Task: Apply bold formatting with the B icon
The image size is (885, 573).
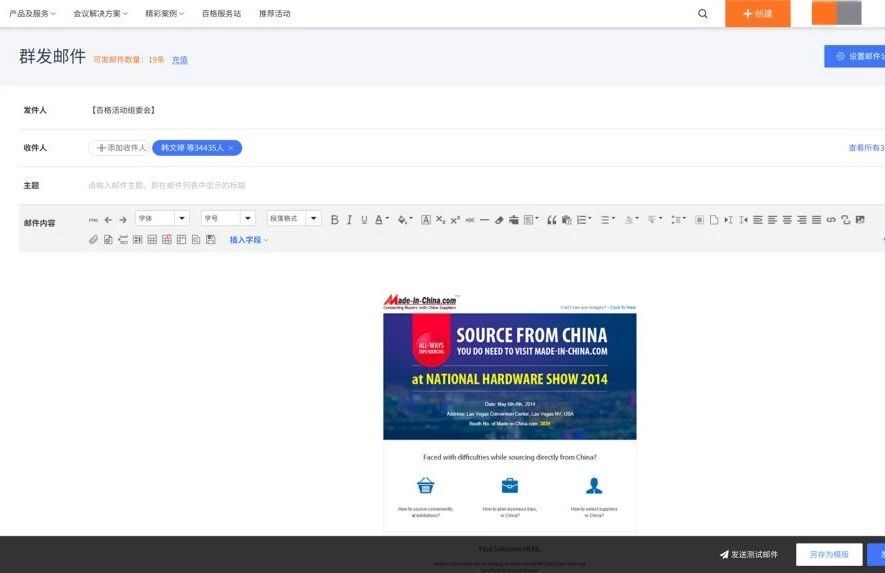Action: (335, 220)
